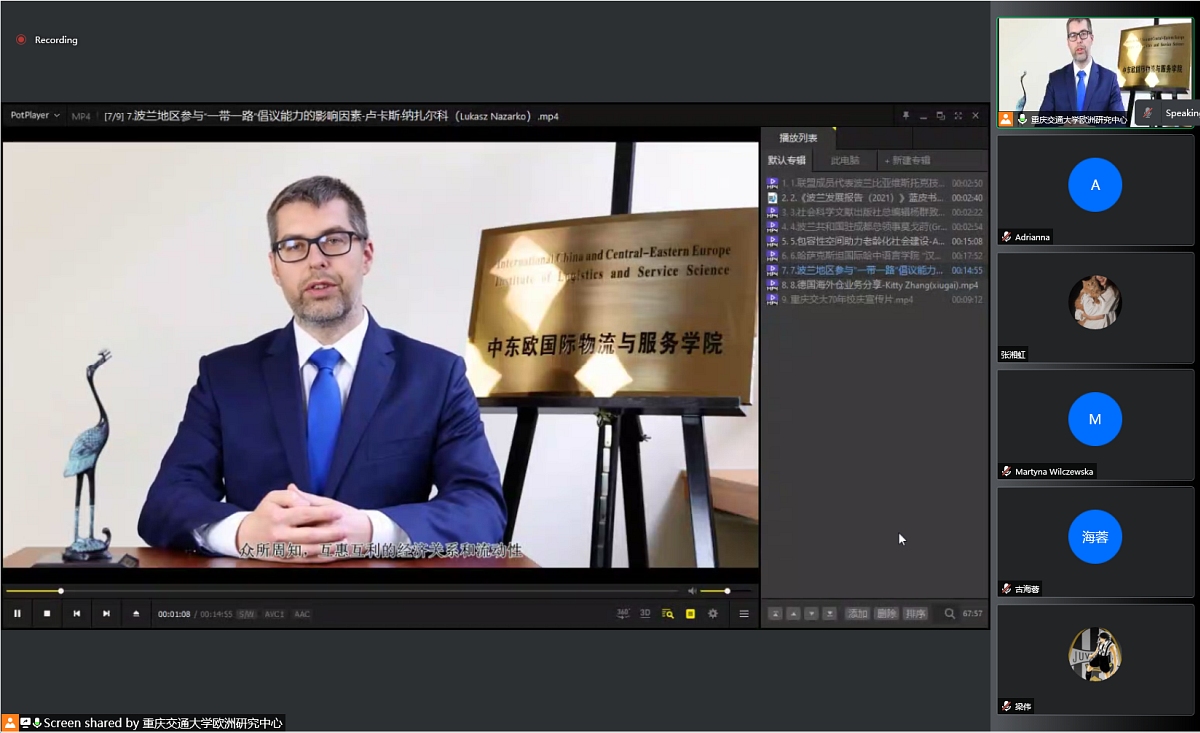This screenshot has height=733, width=1200.
Task: Stop the video playback
Action: pos(47,614)
